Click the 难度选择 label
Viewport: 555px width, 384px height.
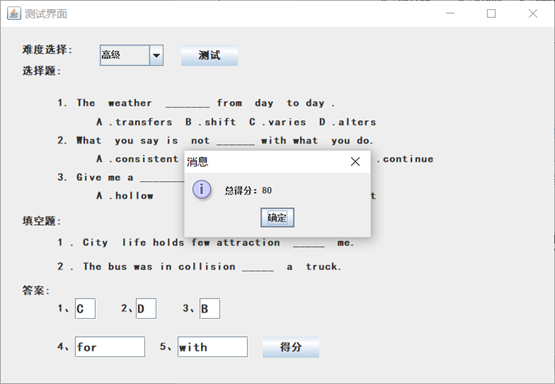(47, 50)
